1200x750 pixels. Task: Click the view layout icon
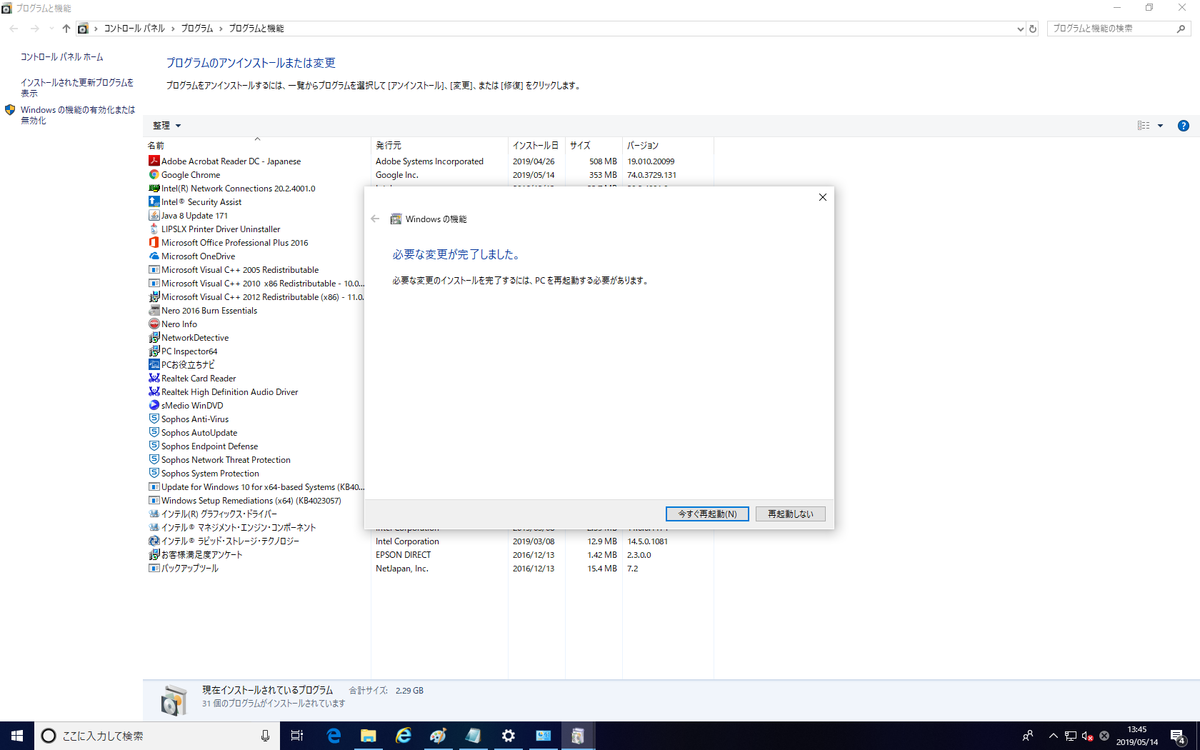[1143, 126]
